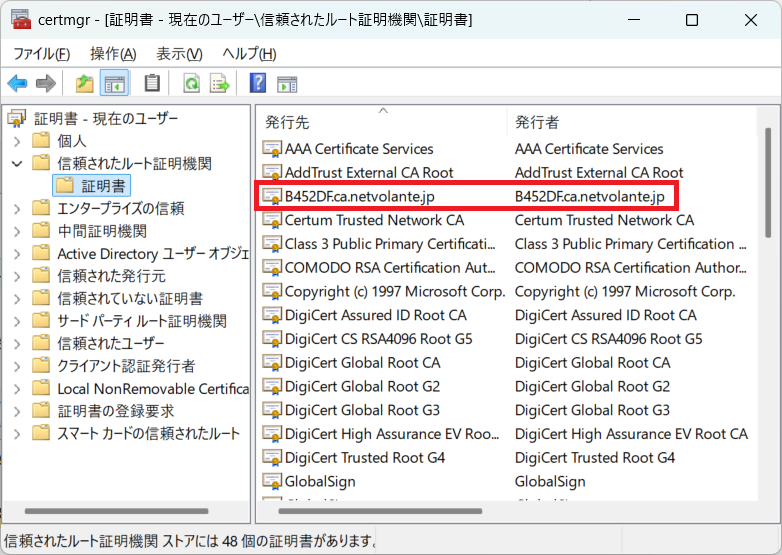Image resolution: width=782 pixels, height=555 pixels.
Task: Click root icon of 証明書 - 現在のユーザー
Action: [x=16, y=118]
